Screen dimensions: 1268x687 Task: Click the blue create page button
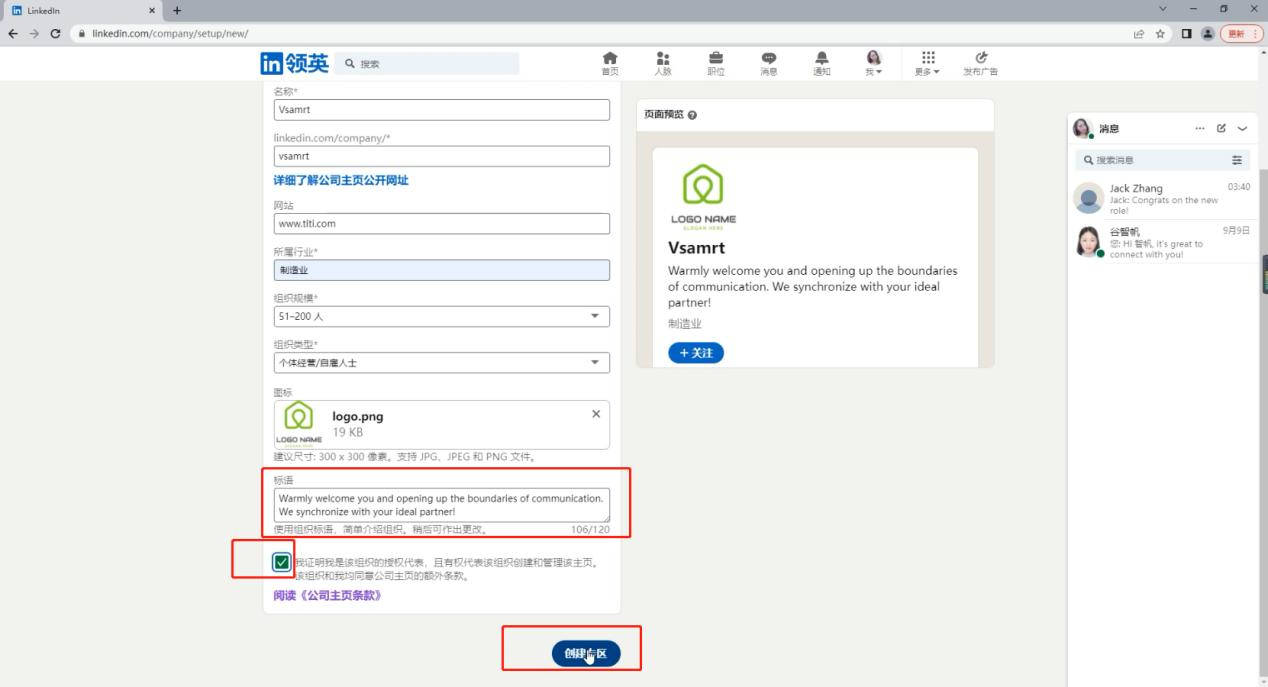(585, 653)
